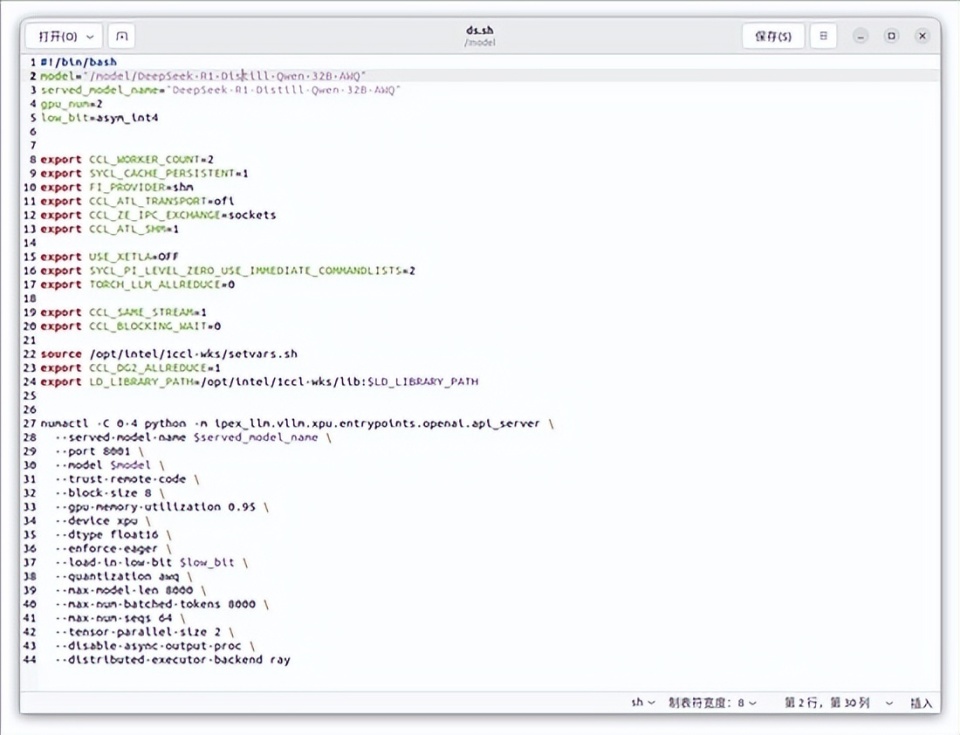Open the hamburger menu icon
Image resolution: width=960 pixels, height=735 pixels.
click(823, 36)
